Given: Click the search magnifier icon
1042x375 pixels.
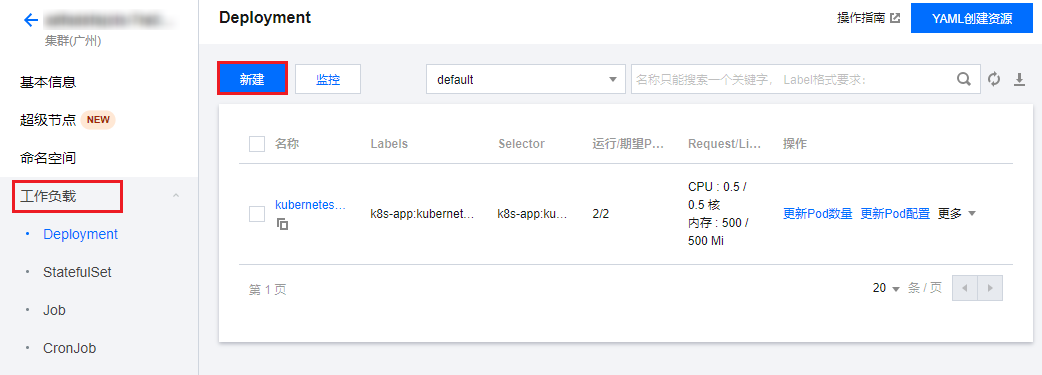Looking at the screenshot, I should tap(964, 79).
